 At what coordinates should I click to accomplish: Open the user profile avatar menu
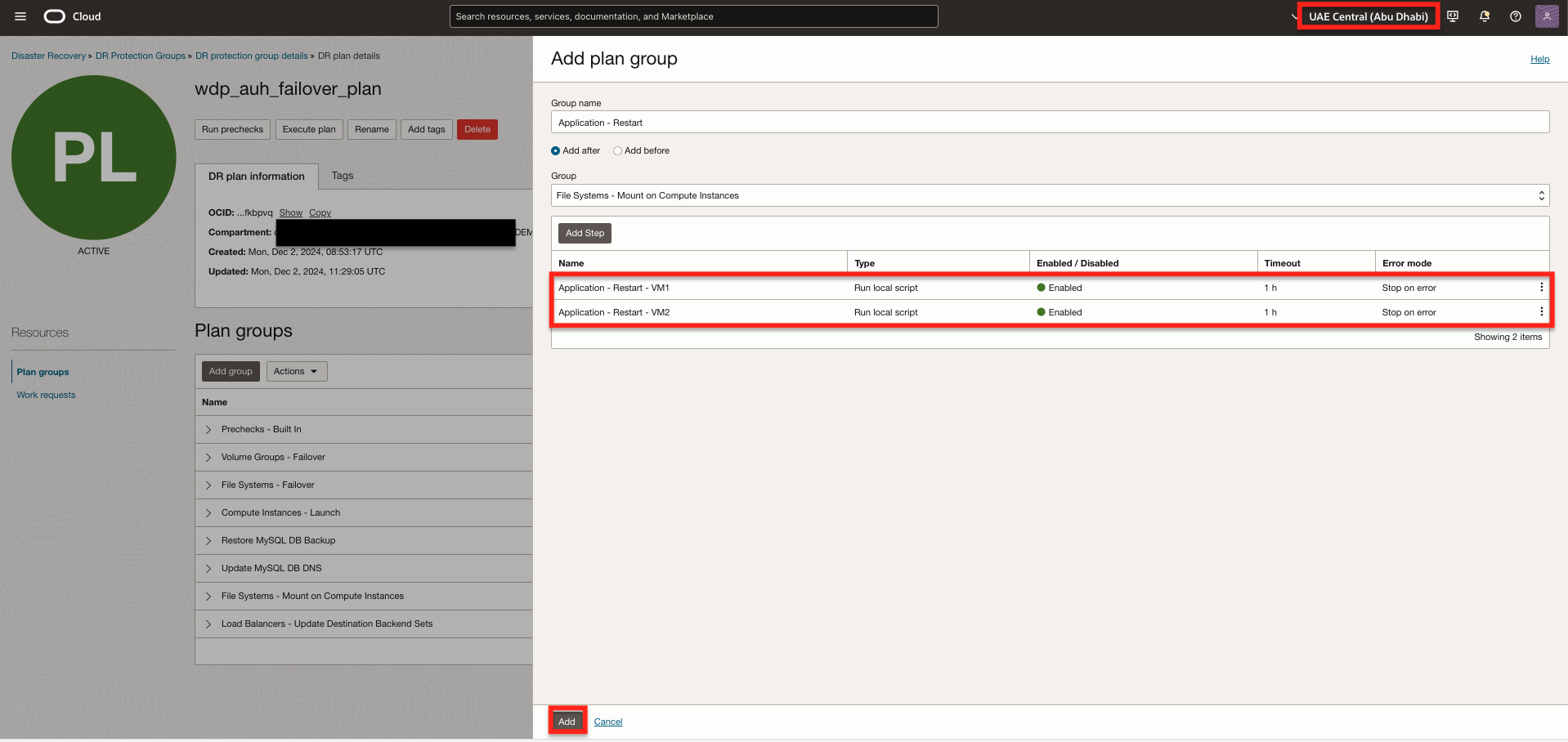[1547, 16]
